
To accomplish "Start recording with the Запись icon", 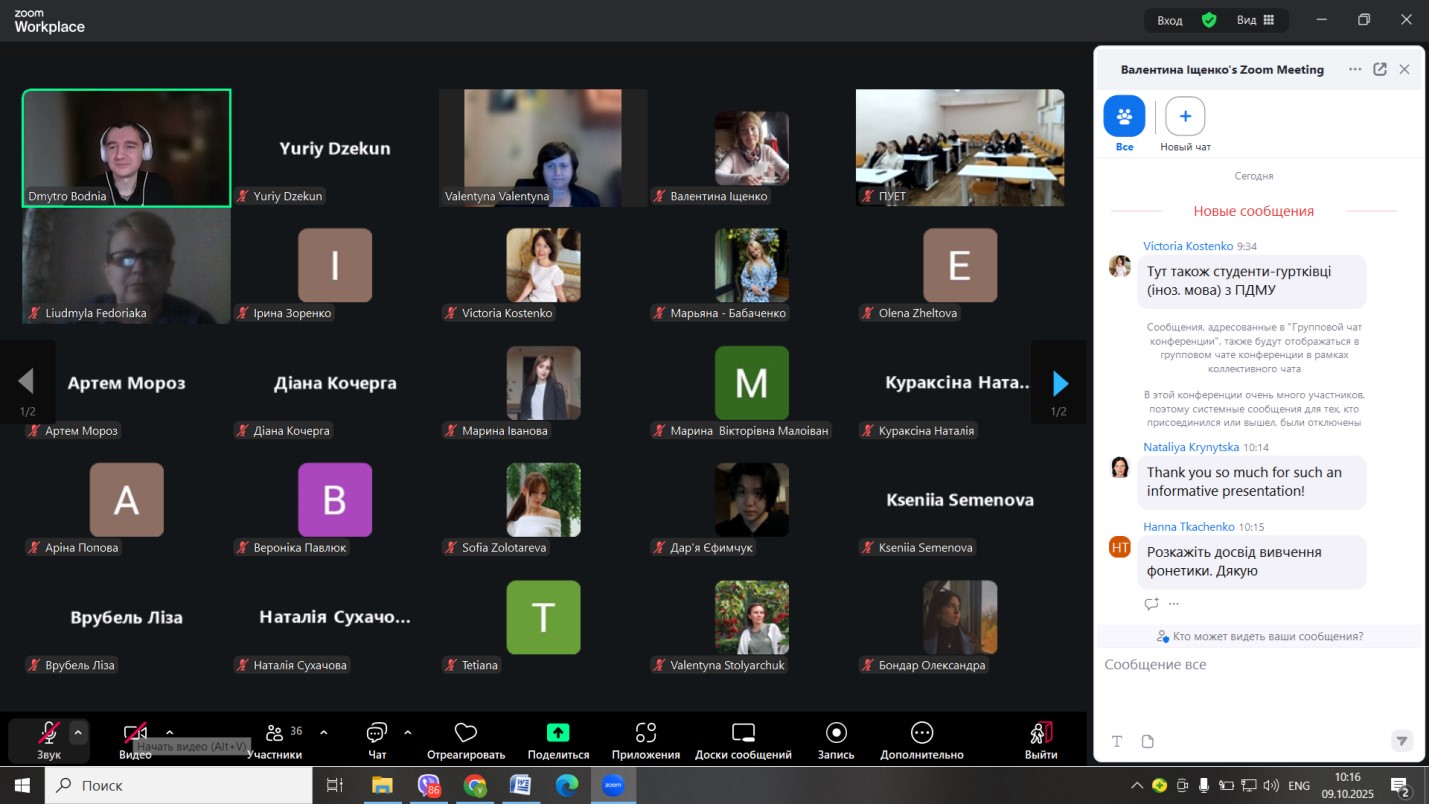I will click(x=836, y=733).
